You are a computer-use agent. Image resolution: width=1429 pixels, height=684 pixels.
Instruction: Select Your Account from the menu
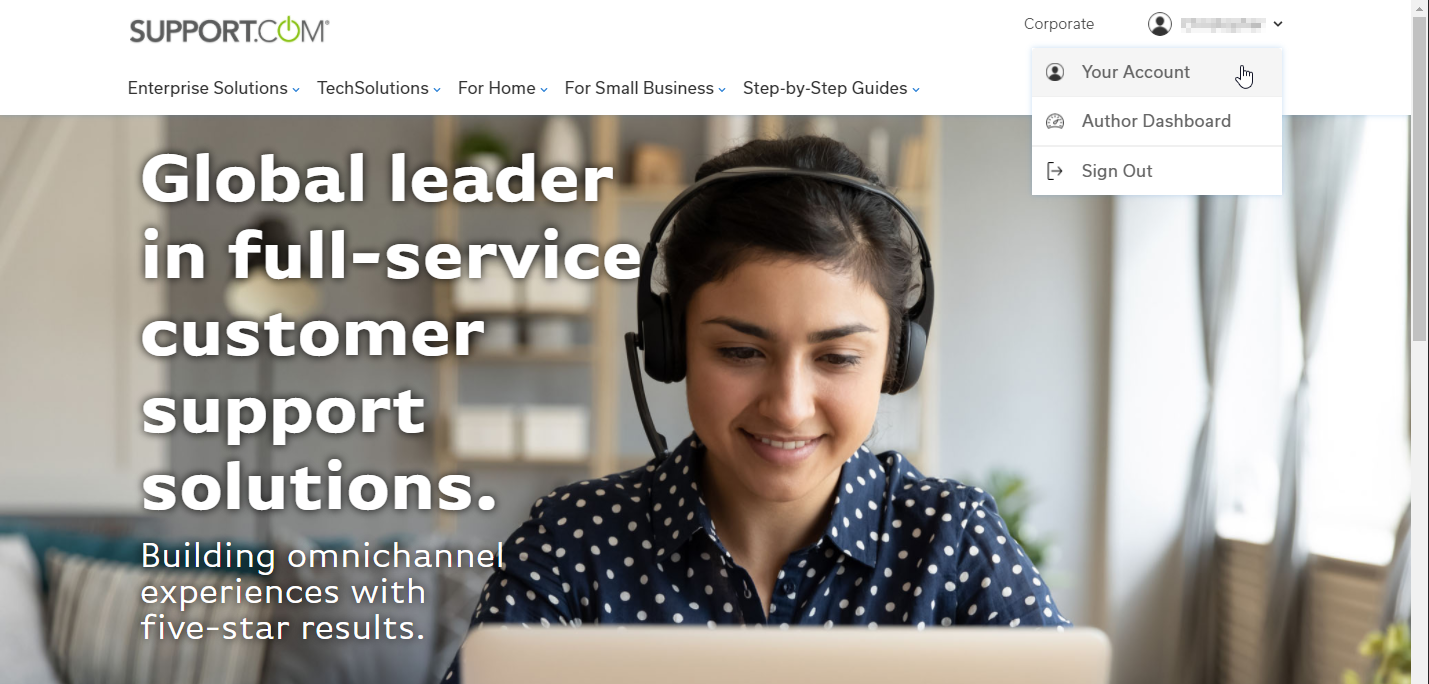pos(1157,72)
